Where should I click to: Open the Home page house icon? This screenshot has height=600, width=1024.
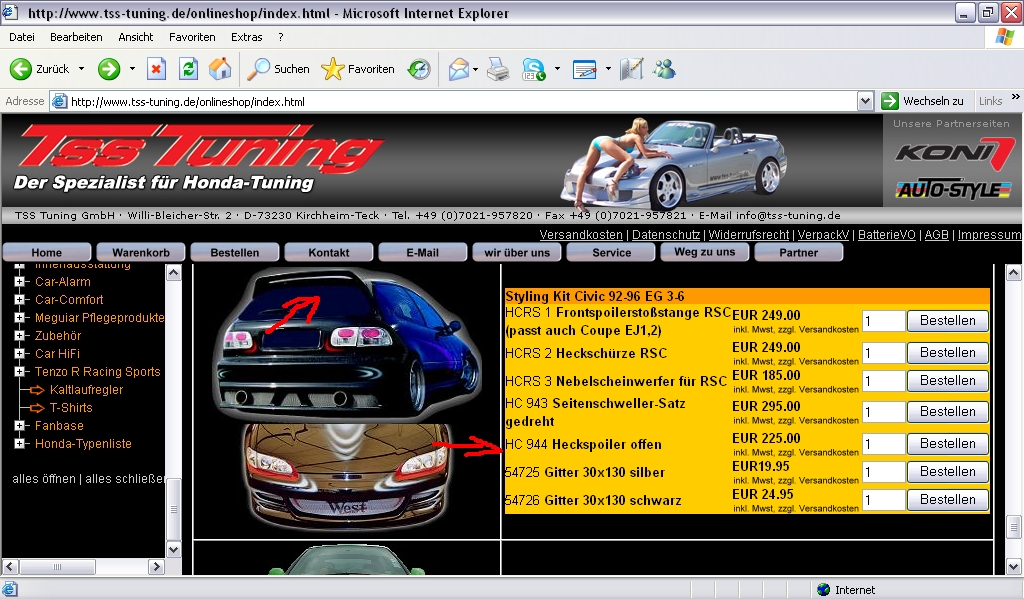click(x=220, y=69)
